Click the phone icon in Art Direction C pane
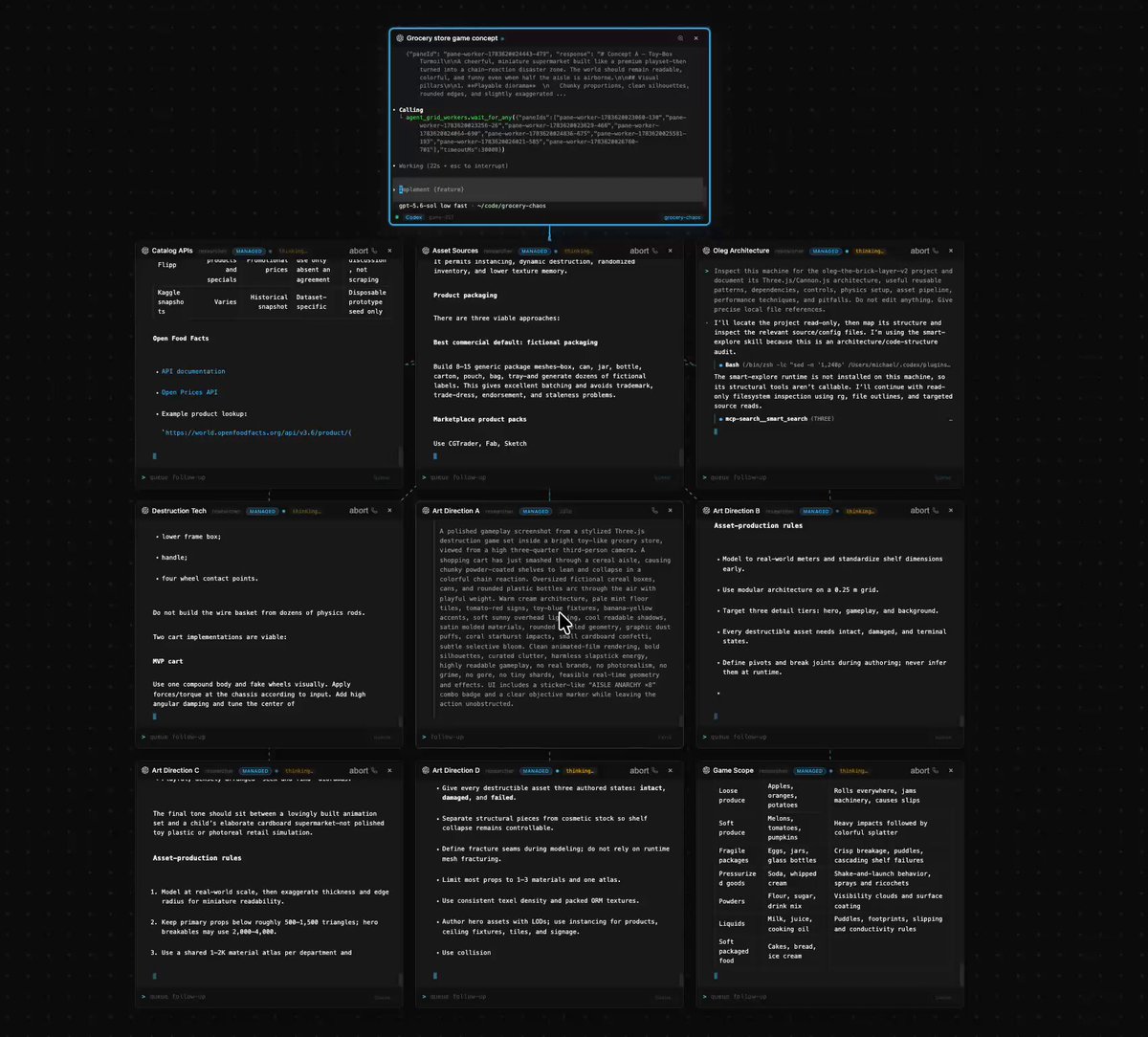Screen dimensions: 1148x1037 [x=374, y=770]
